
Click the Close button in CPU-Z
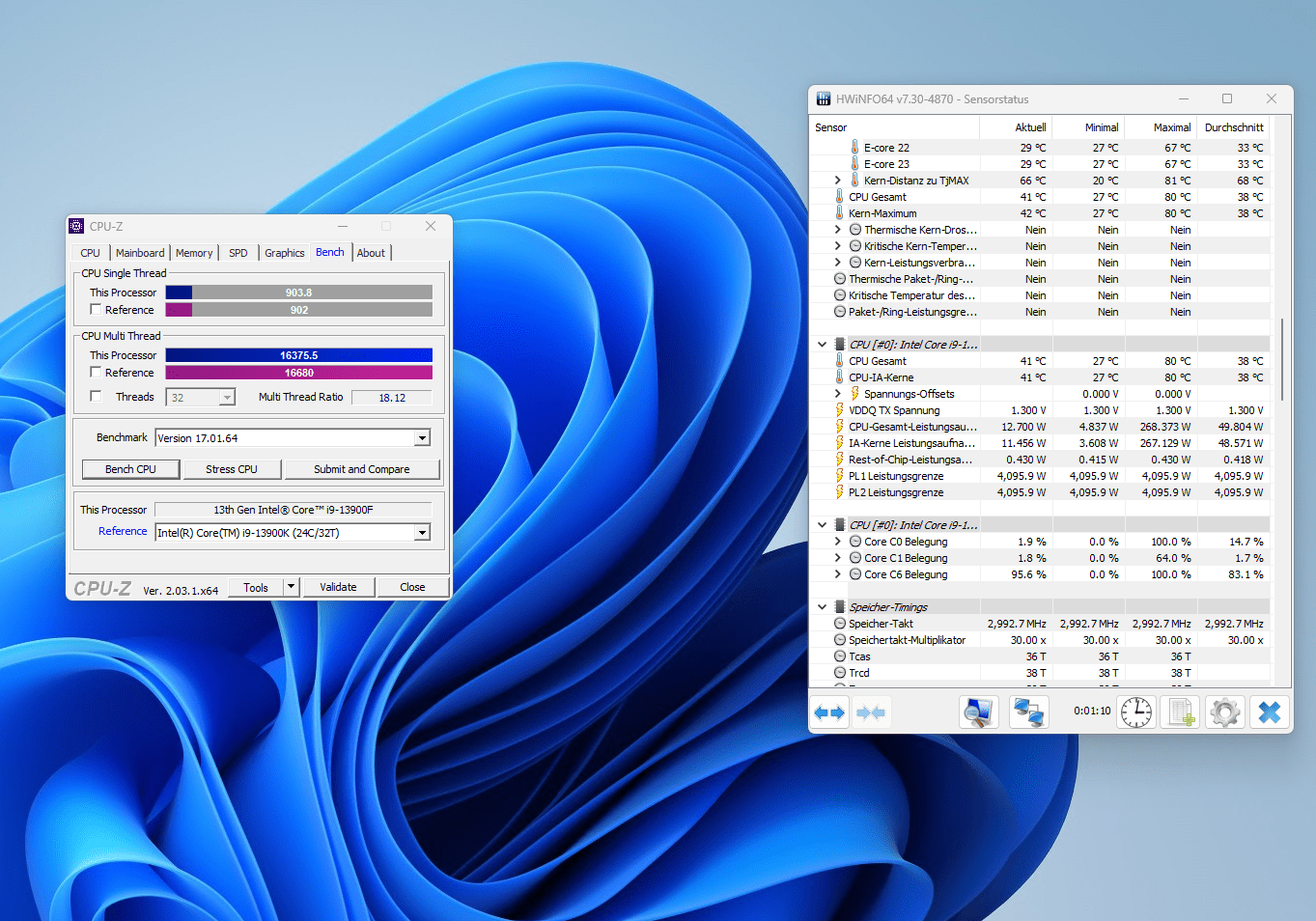[412, 587]
